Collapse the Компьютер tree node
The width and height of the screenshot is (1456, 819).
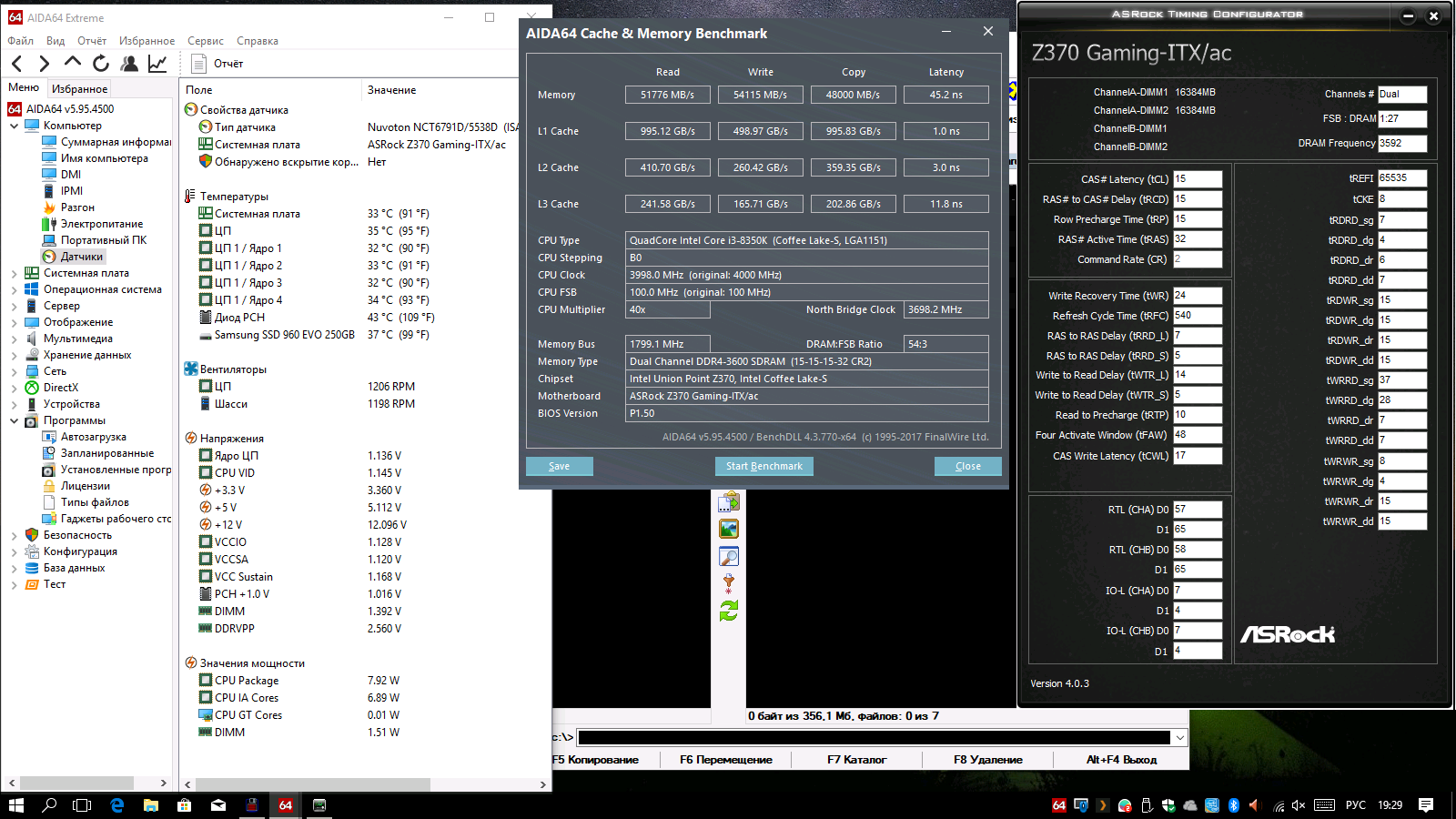[14, 126]
